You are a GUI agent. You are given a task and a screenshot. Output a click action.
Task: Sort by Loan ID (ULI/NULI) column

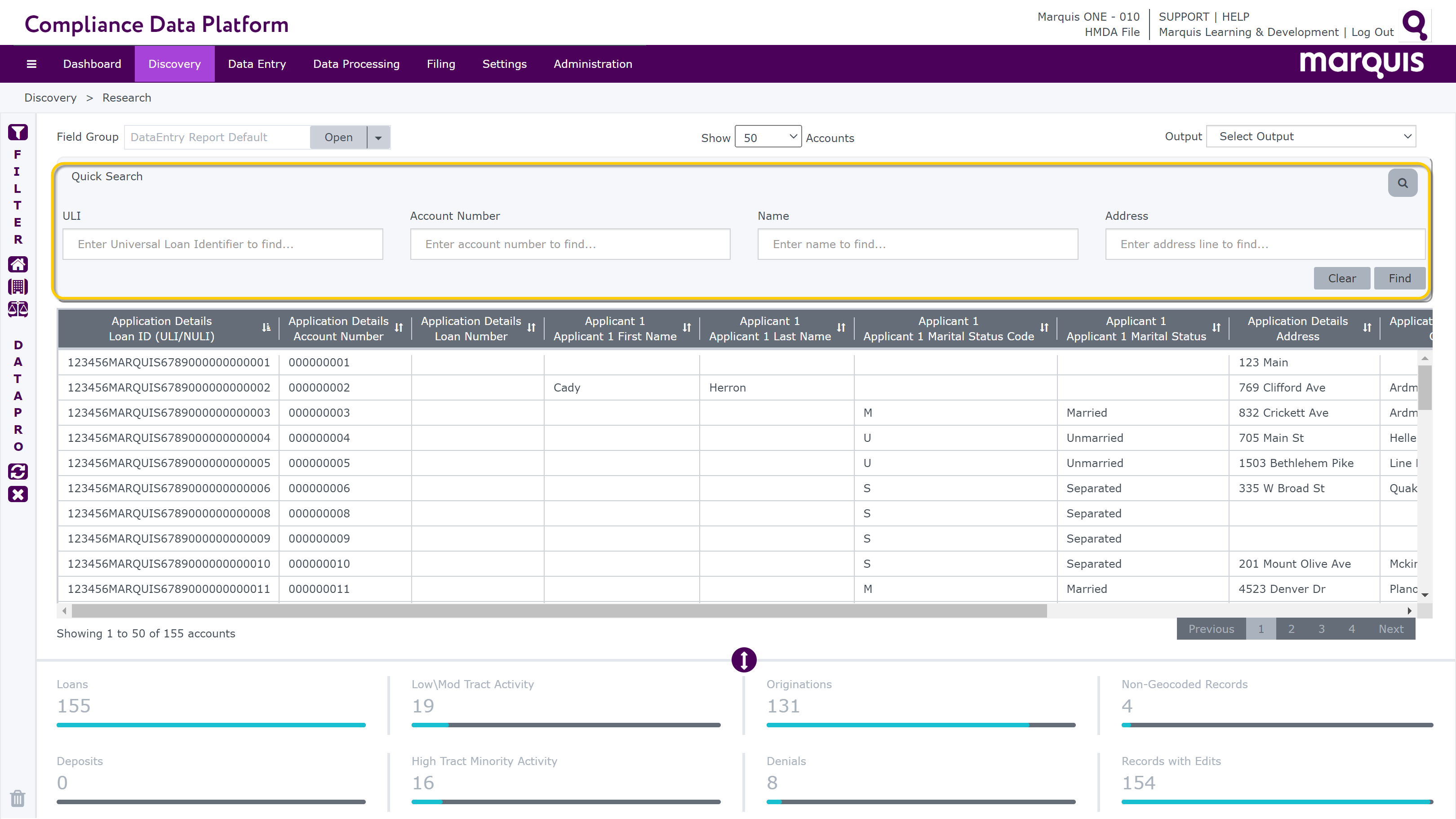tap(266, 328)
